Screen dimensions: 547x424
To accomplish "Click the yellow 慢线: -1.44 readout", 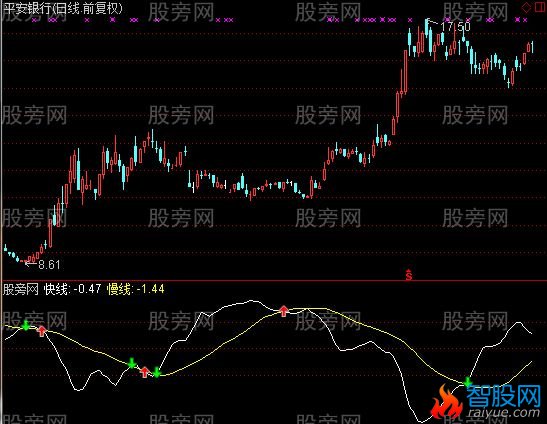I will click(x=136, y=289).
